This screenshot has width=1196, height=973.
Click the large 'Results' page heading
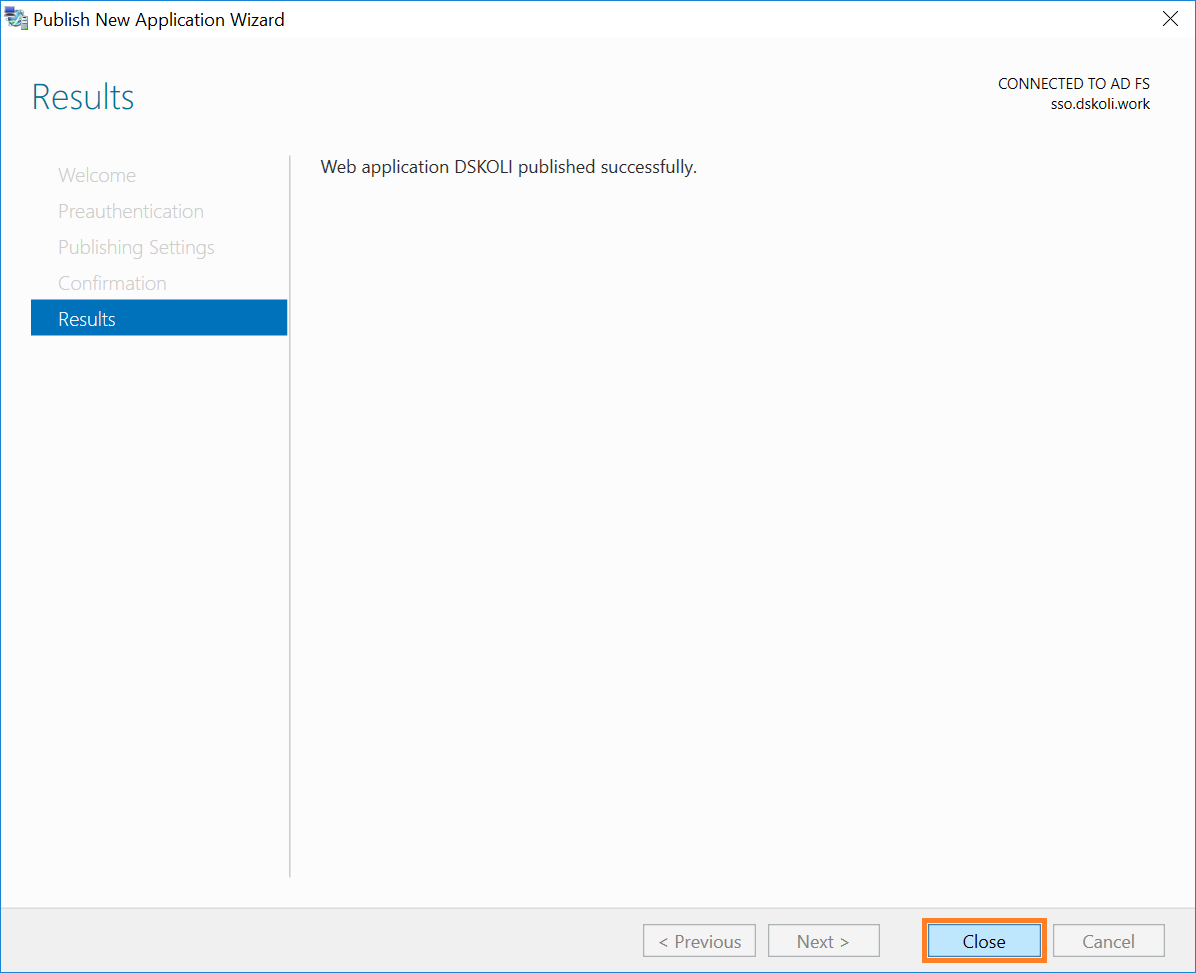click(x=83, y=97)
